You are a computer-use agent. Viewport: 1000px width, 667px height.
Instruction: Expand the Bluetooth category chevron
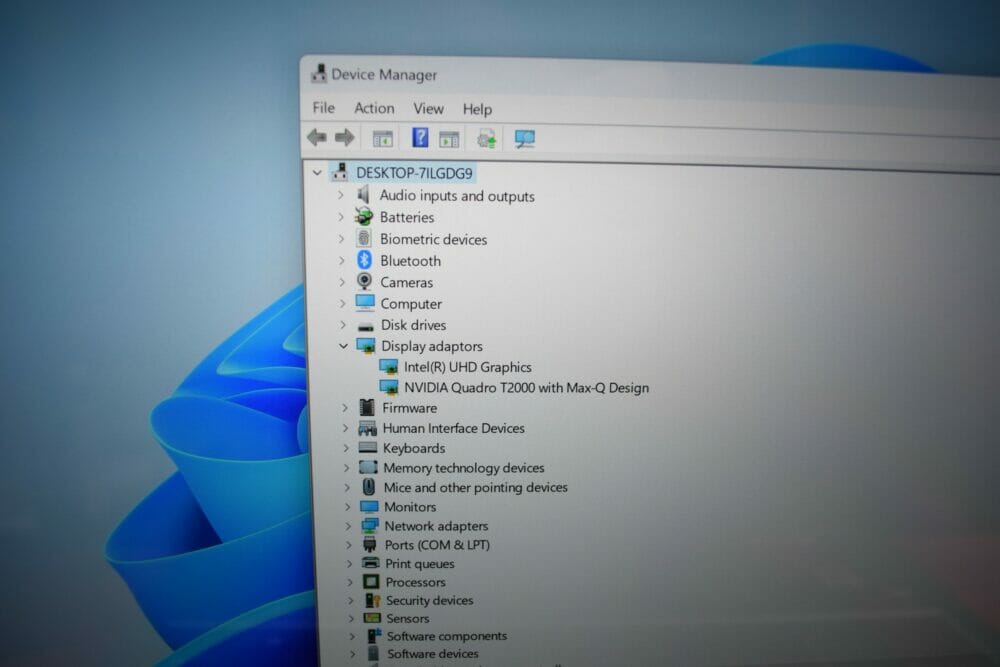(342, 260)
